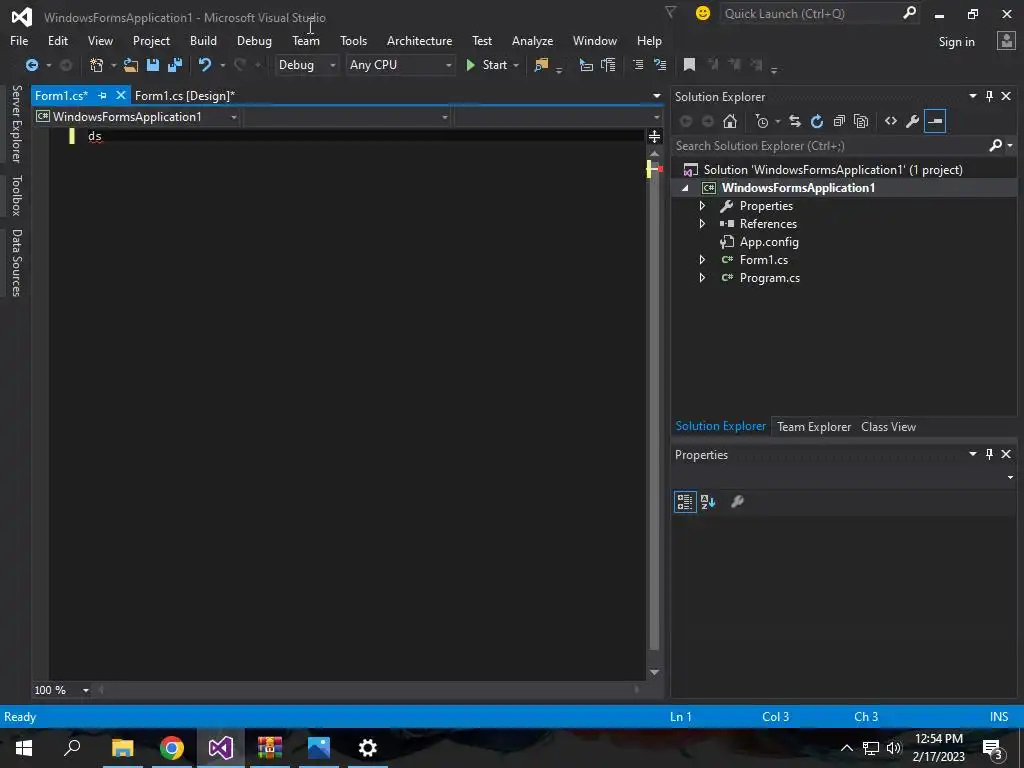Toggle auto-hide pin on Properties panel

point(989,454)
